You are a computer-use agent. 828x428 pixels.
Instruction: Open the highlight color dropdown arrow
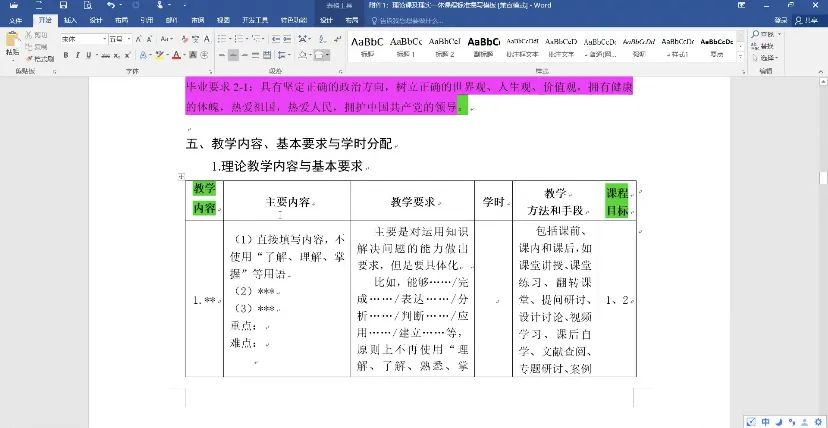[x=167, y=55]
